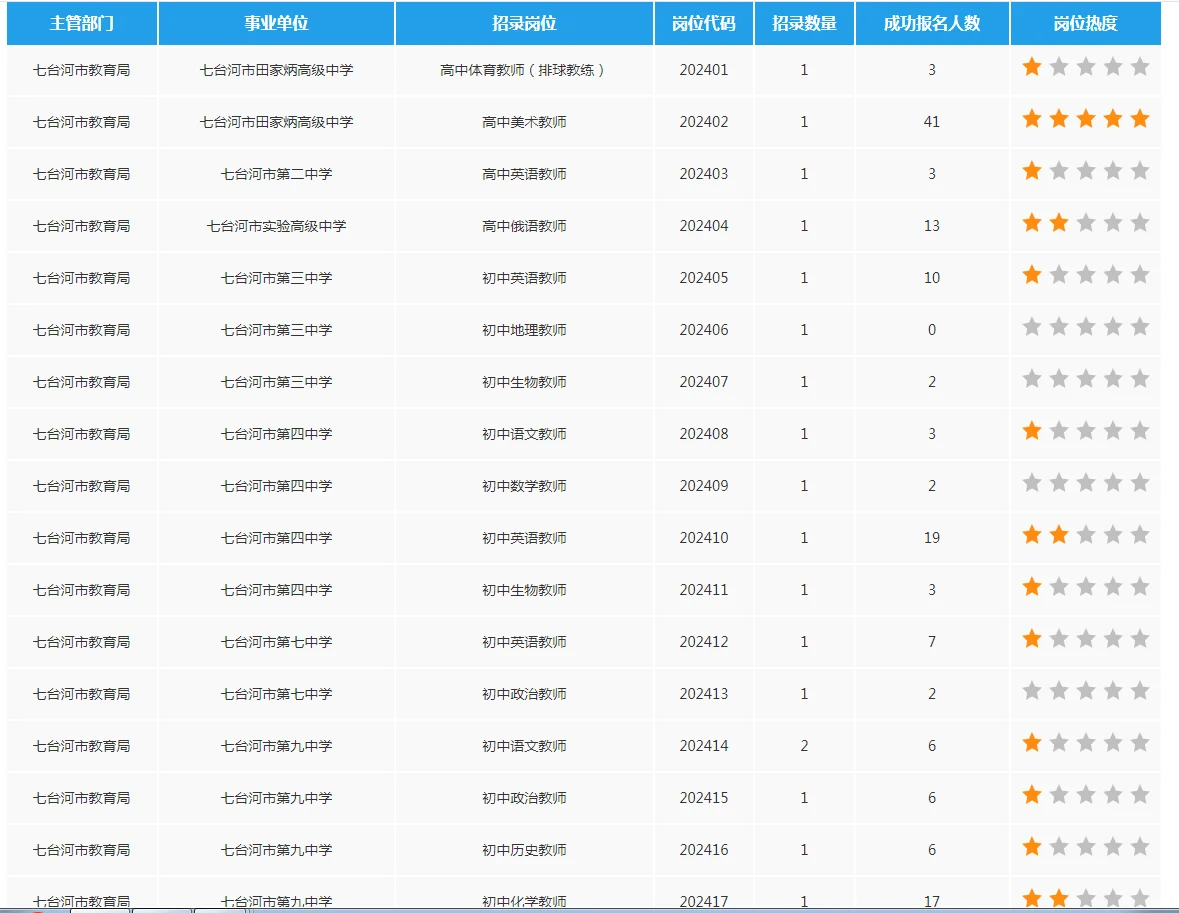Click 初中政治教师 in row 202413
1179x913 pixels.
524,694
